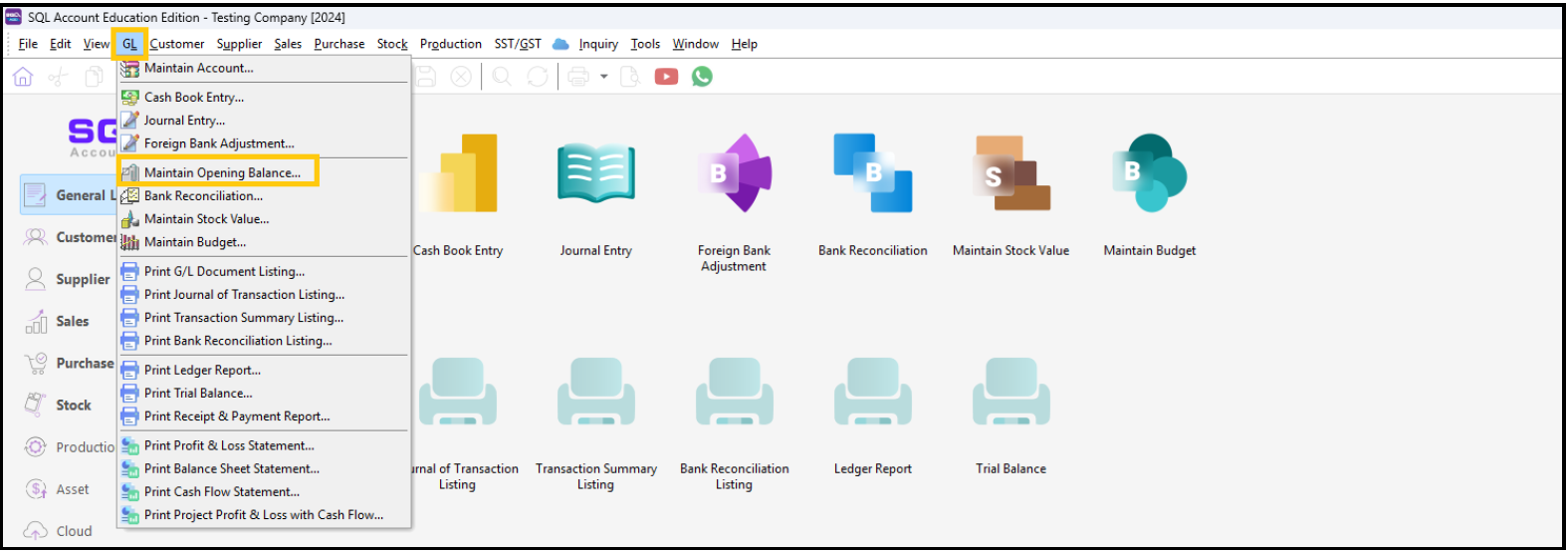Choose Maintain Opening Balance menu item

coord(264,172)
